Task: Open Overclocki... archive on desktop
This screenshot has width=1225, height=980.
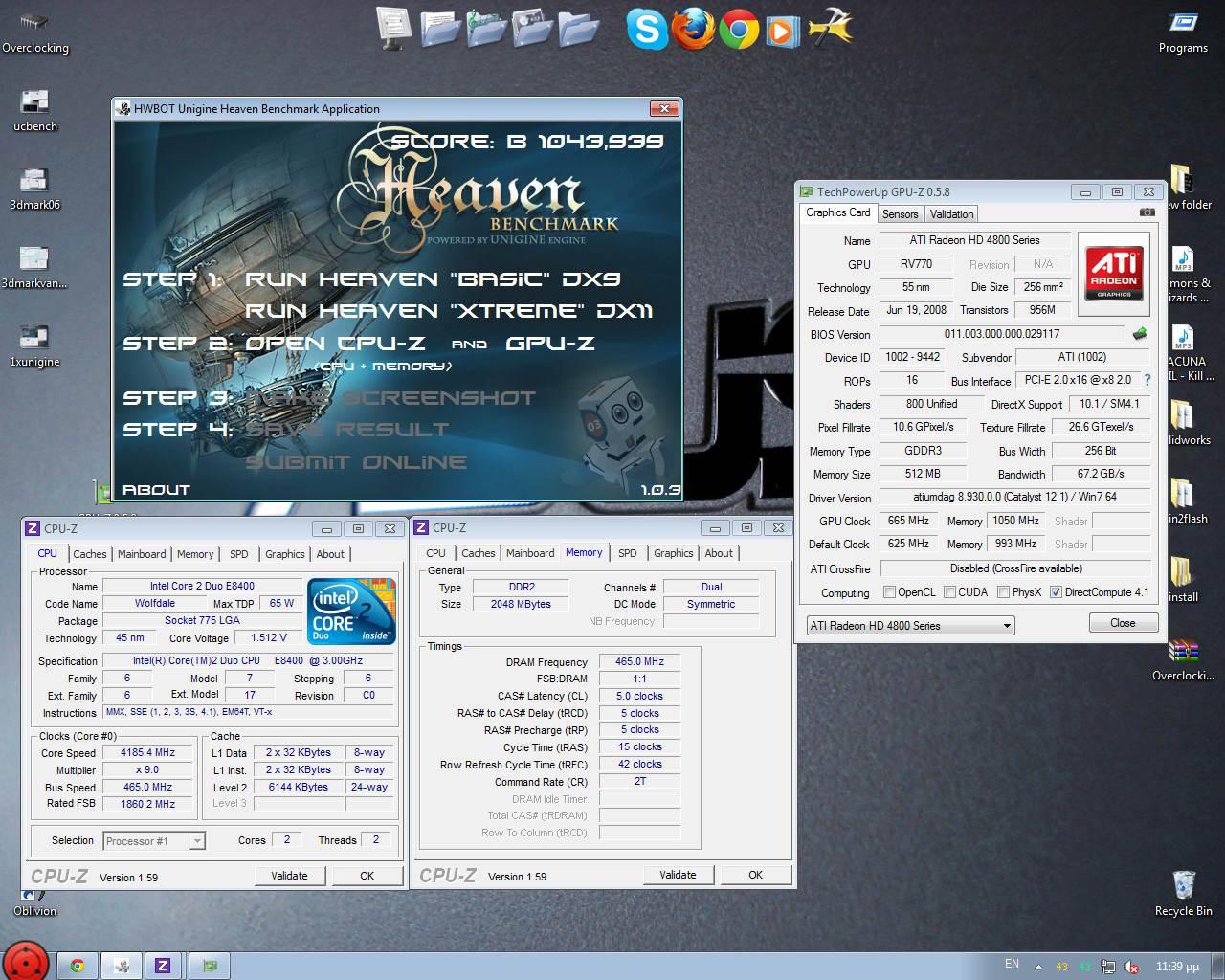Action: point(1183,659)
